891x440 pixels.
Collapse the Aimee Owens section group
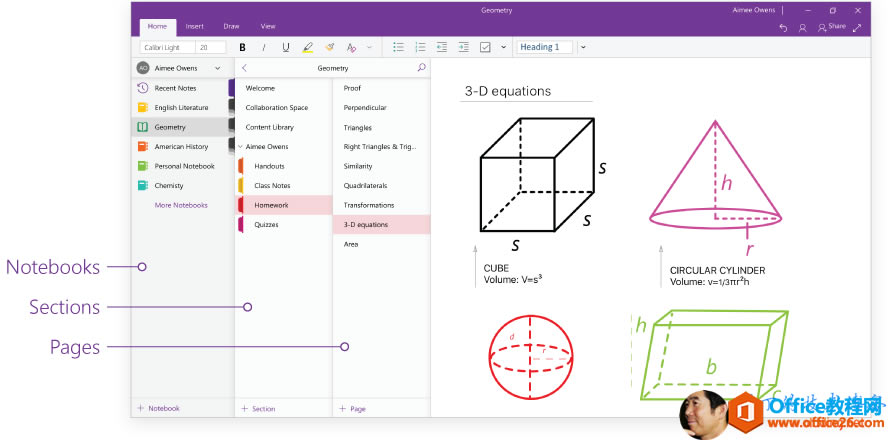pos(240,146)
